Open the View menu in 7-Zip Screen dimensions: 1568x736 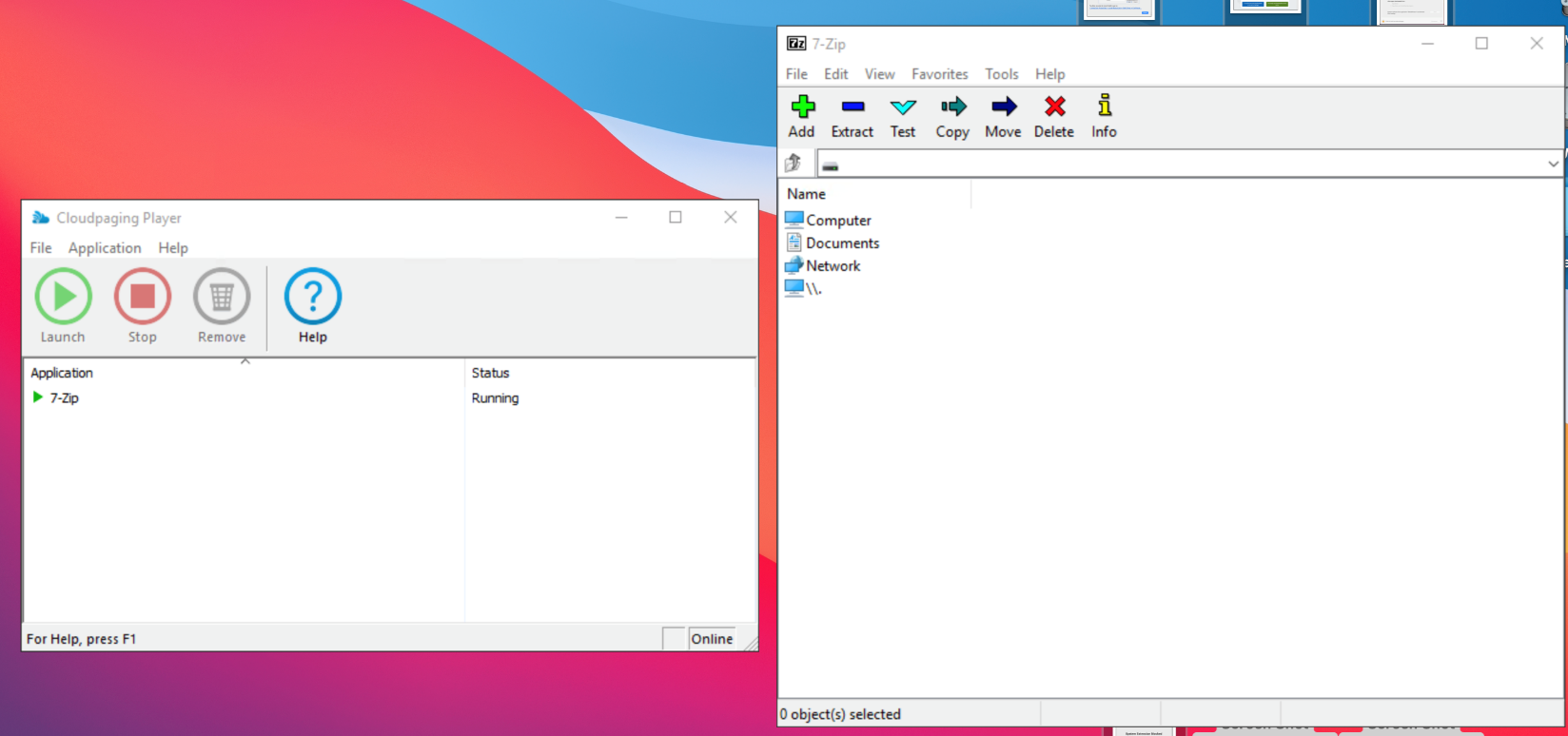click(879, 74)
